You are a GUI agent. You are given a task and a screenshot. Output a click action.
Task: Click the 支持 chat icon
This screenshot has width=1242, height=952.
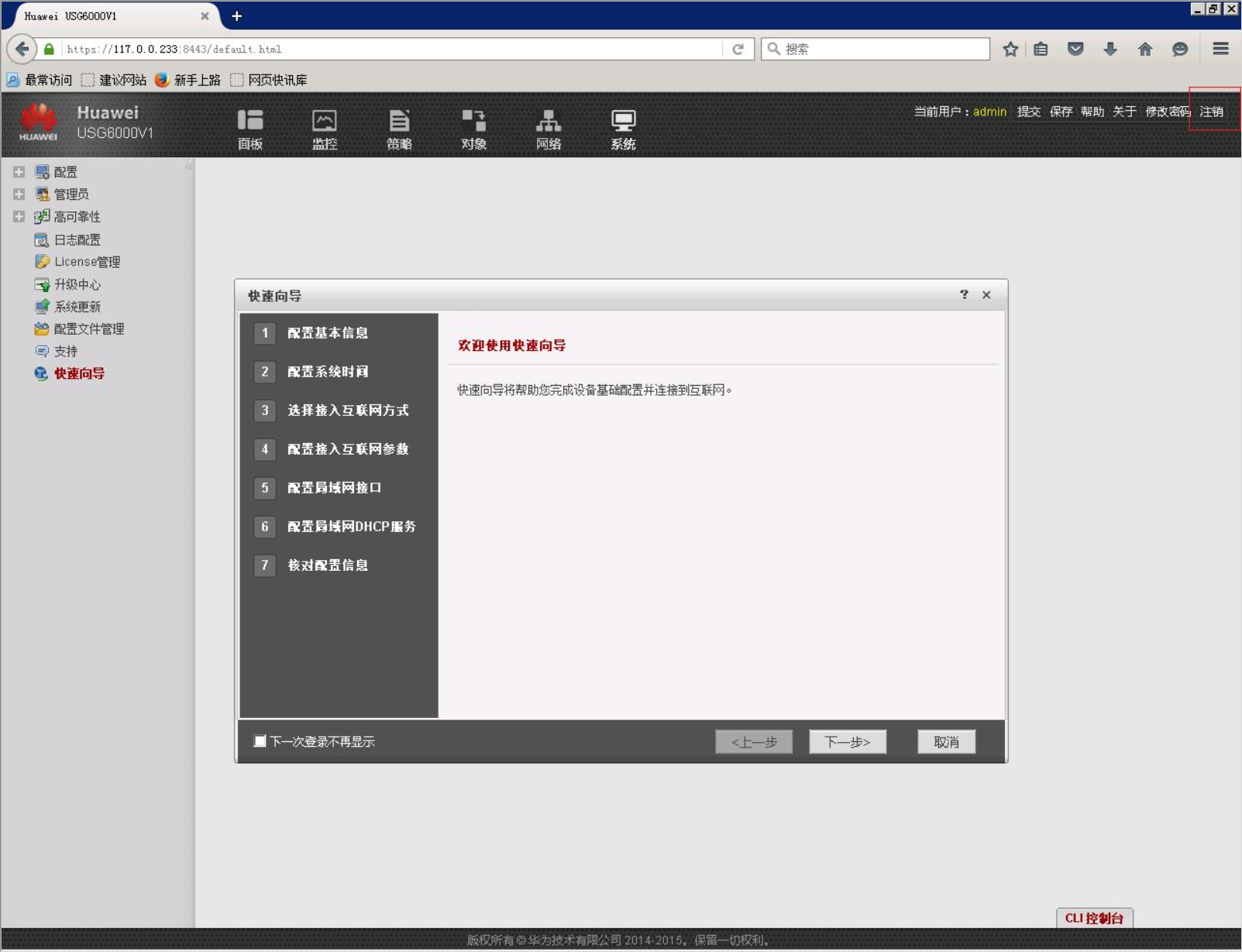(42, 351)
